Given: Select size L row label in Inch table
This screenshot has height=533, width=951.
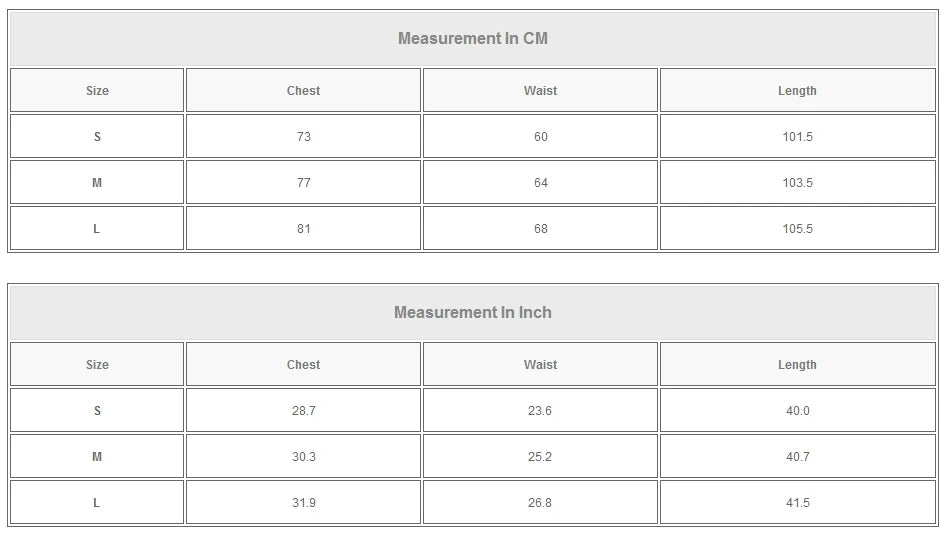Looking at the screenshot, I should coord(97,503).
